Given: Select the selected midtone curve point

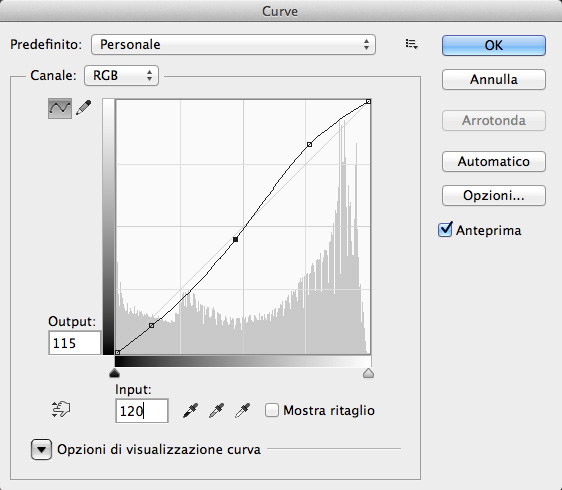Looking at the screenshot, I should 235,239.
